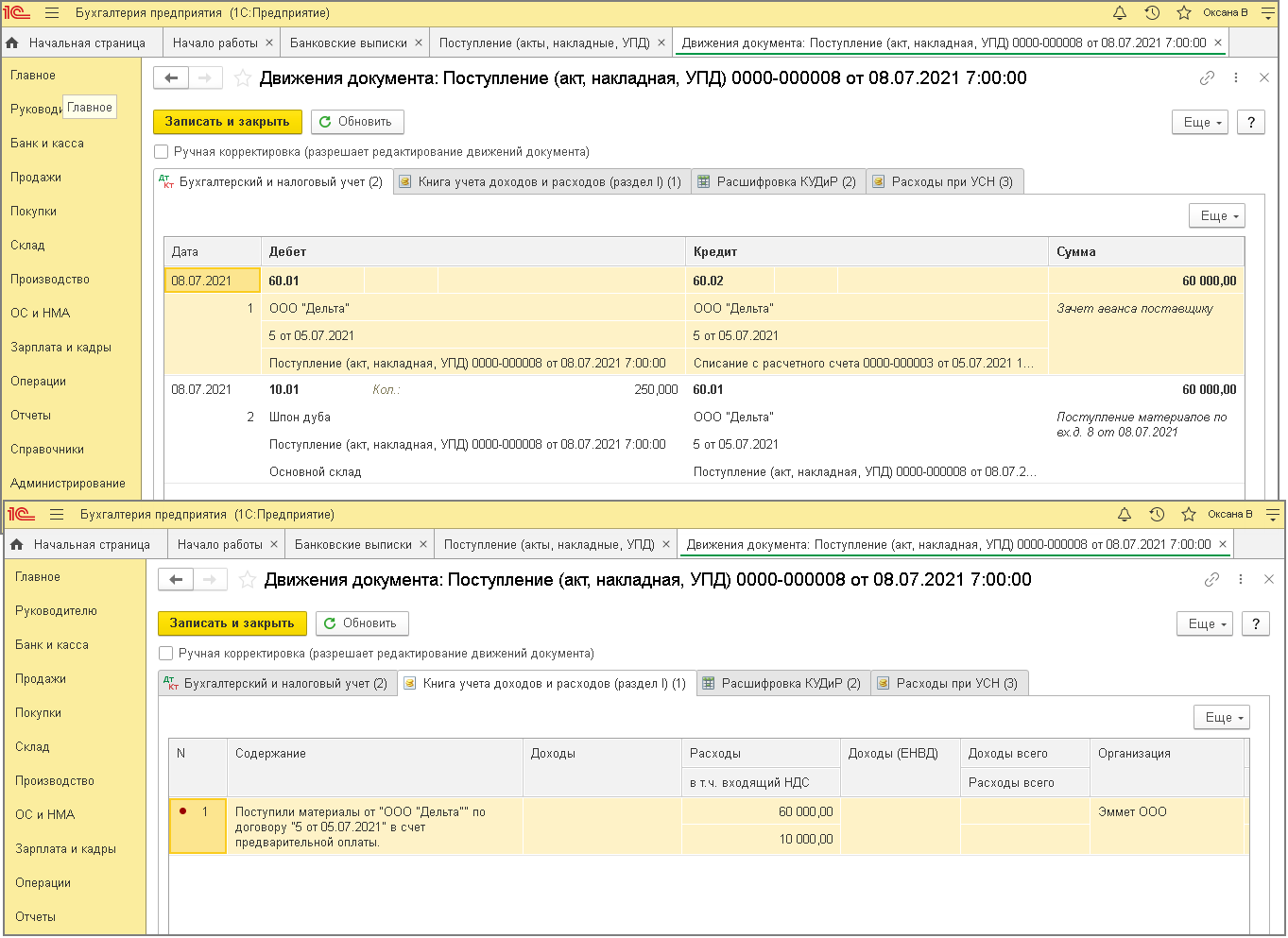Screen dimensions: 1288x938
Task: Open Банковские выписки tab in bottom window
Action: point(352,544)
